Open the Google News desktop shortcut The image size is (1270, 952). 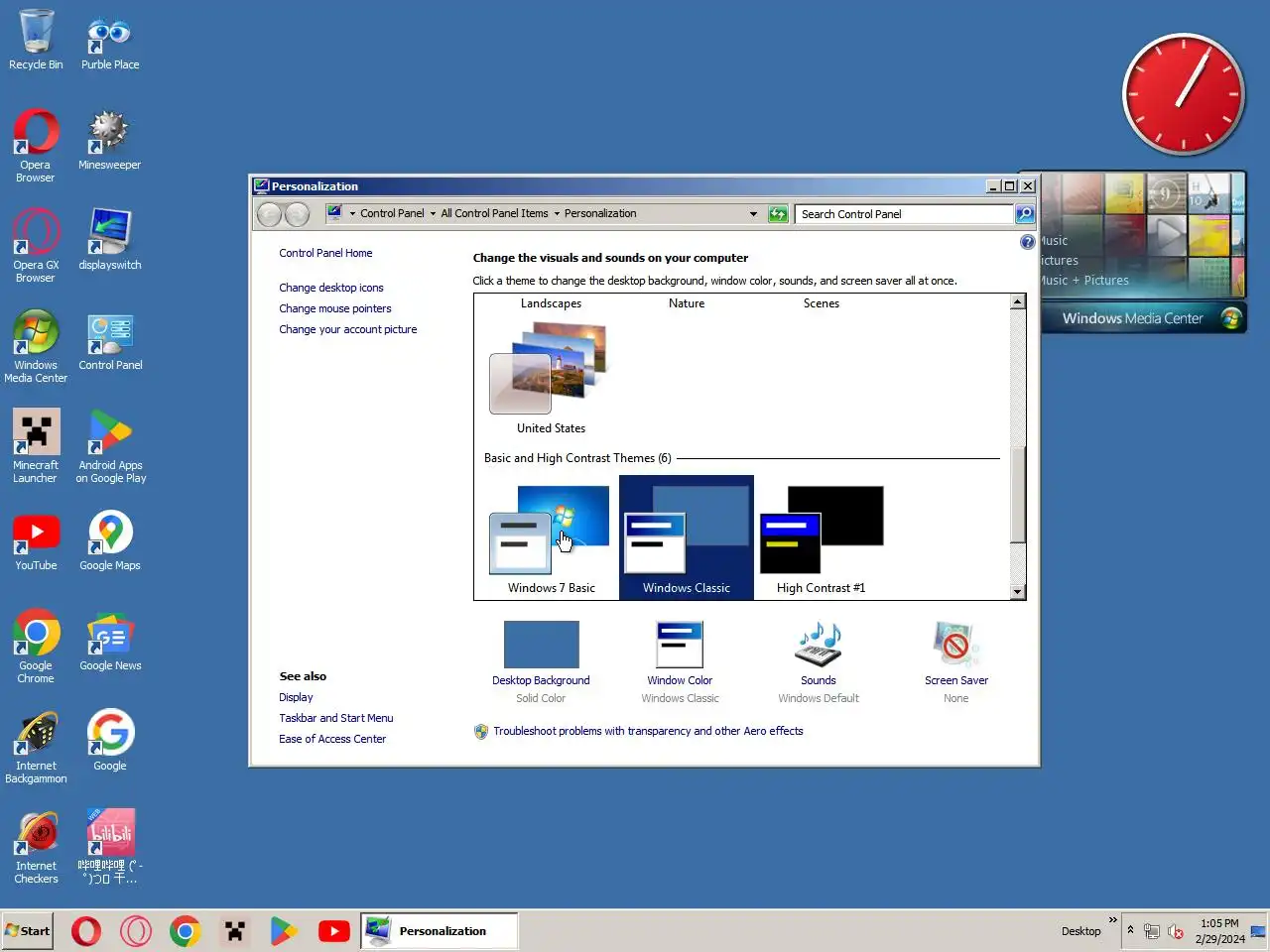pos(110,641)
